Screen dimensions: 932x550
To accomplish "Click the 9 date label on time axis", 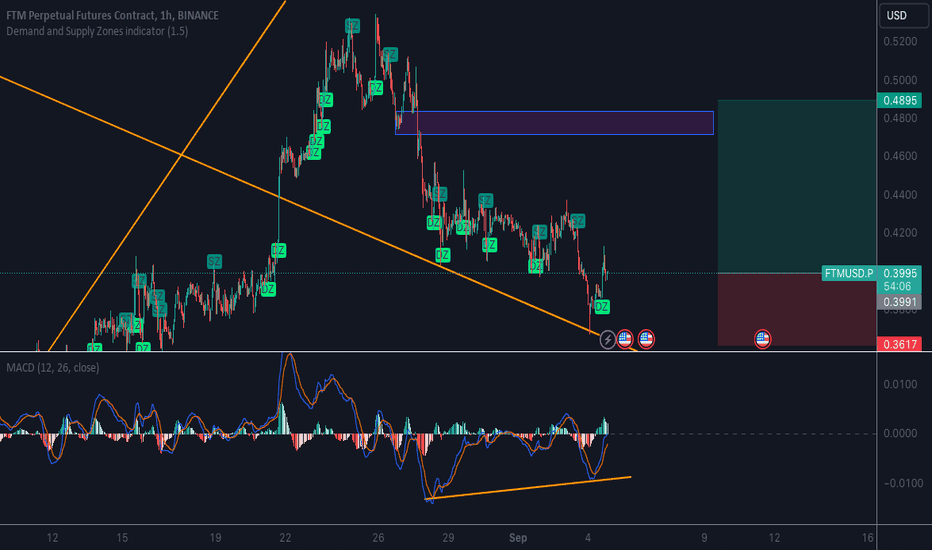I will 704,538.
